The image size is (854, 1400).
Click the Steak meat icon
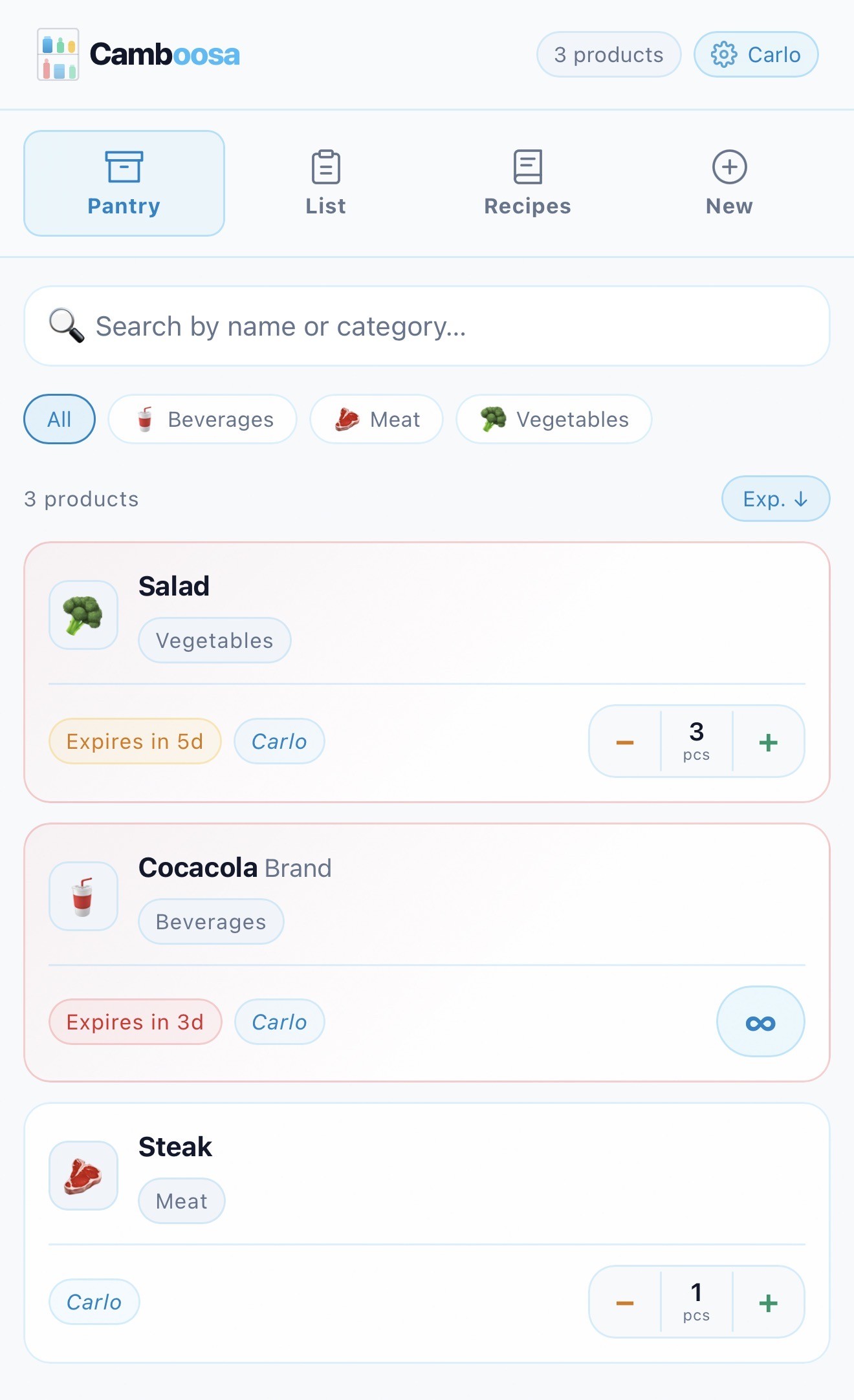click(x=83, y=1176)
